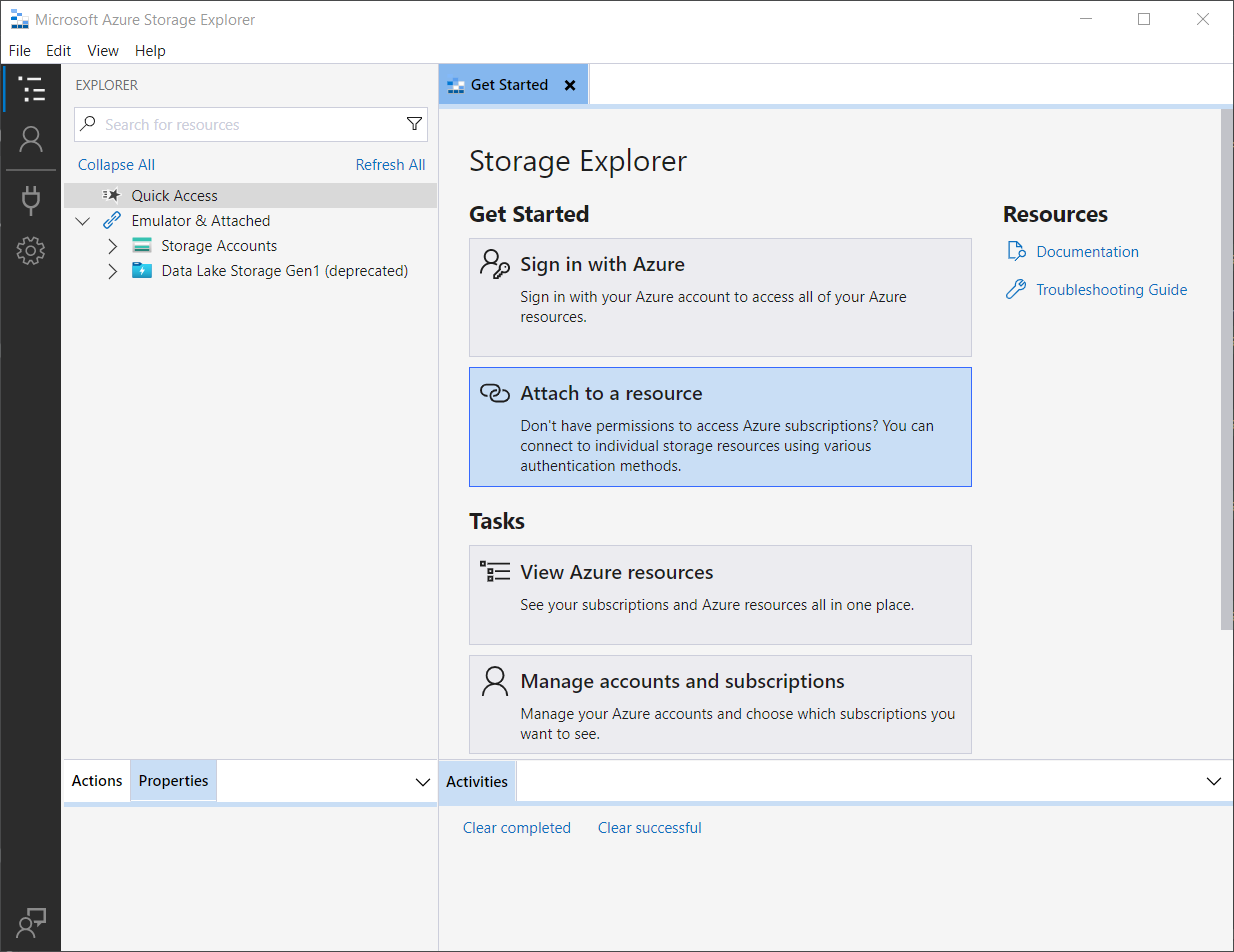Click the Attach to a resource card
The width and height of the screenshot is (1234, 952).
pos(720,427)
